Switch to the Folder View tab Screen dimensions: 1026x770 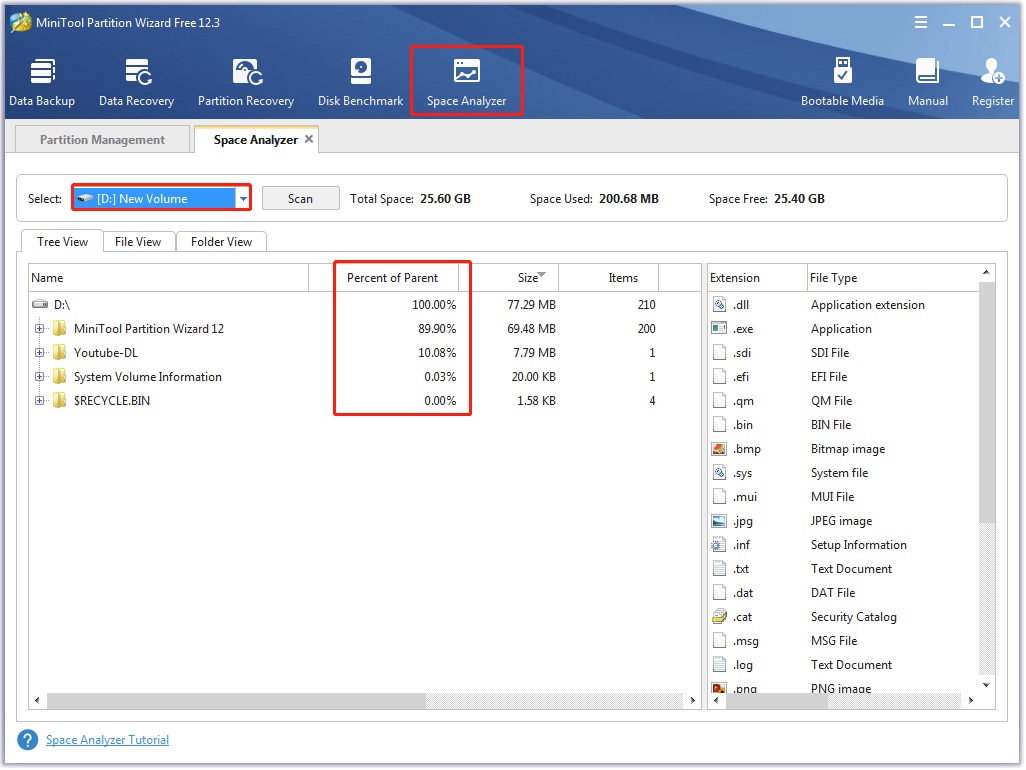coord(220,241)
